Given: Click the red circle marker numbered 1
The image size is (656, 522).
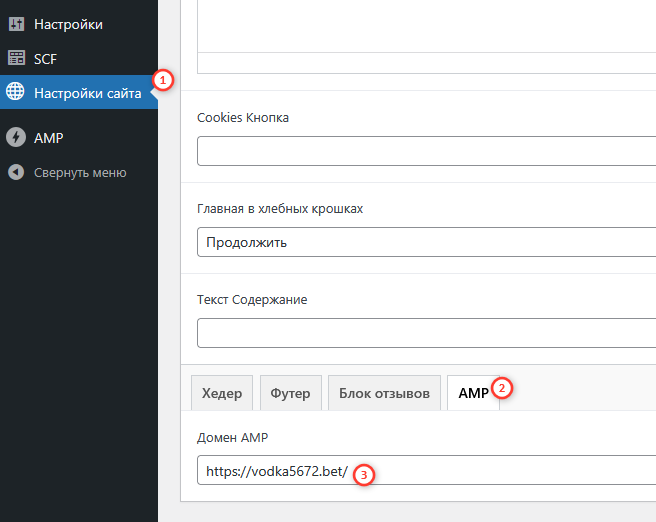Looking at the screenshot, I should [x=163, y=79].
